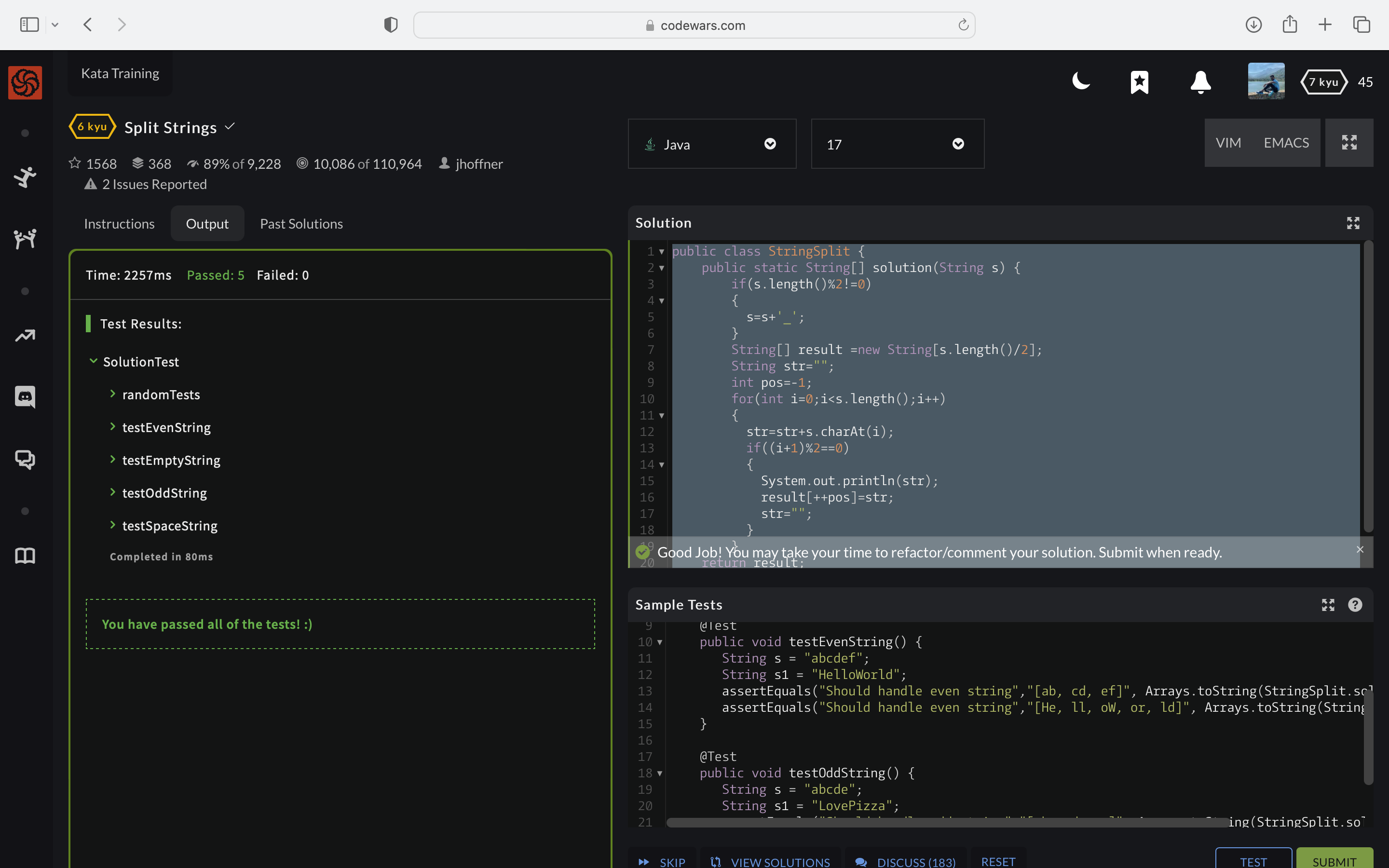1389x868 pixels.
Task: Switch to the Instructions tab
Action: tap(120, 224)
